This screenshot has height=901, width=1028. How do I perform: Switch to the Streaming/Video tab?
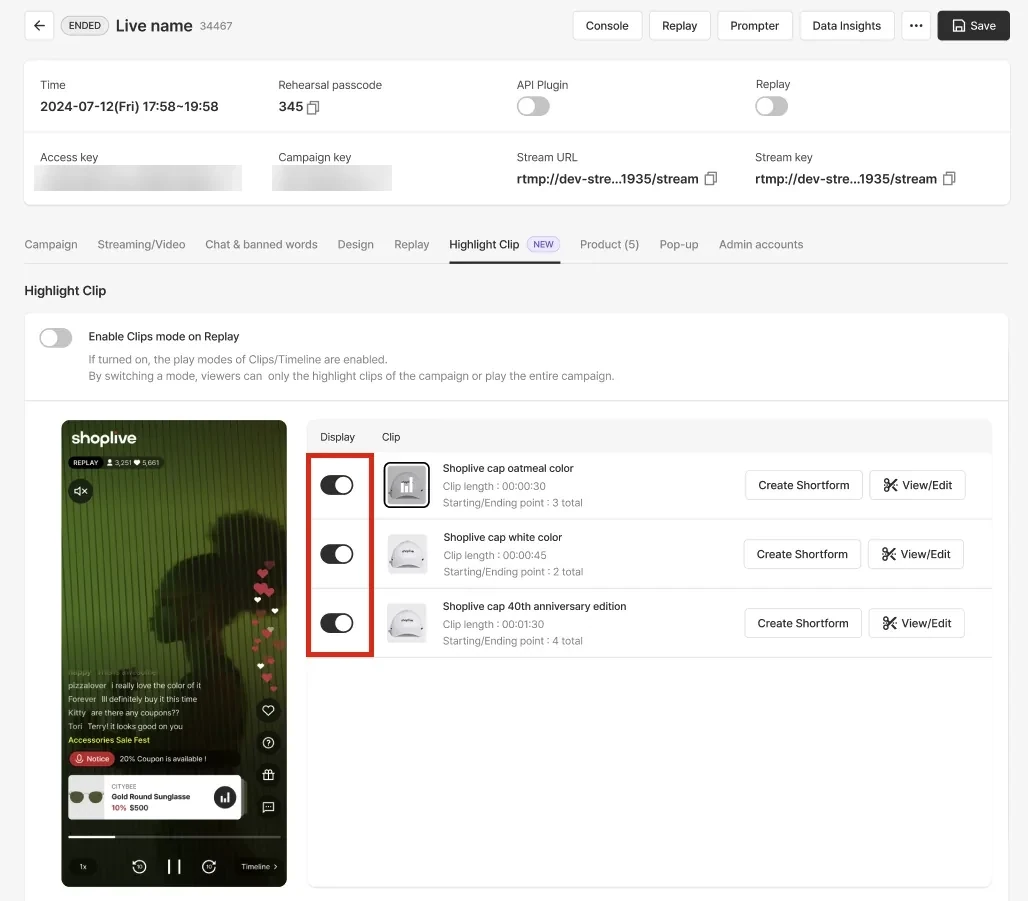142,245
